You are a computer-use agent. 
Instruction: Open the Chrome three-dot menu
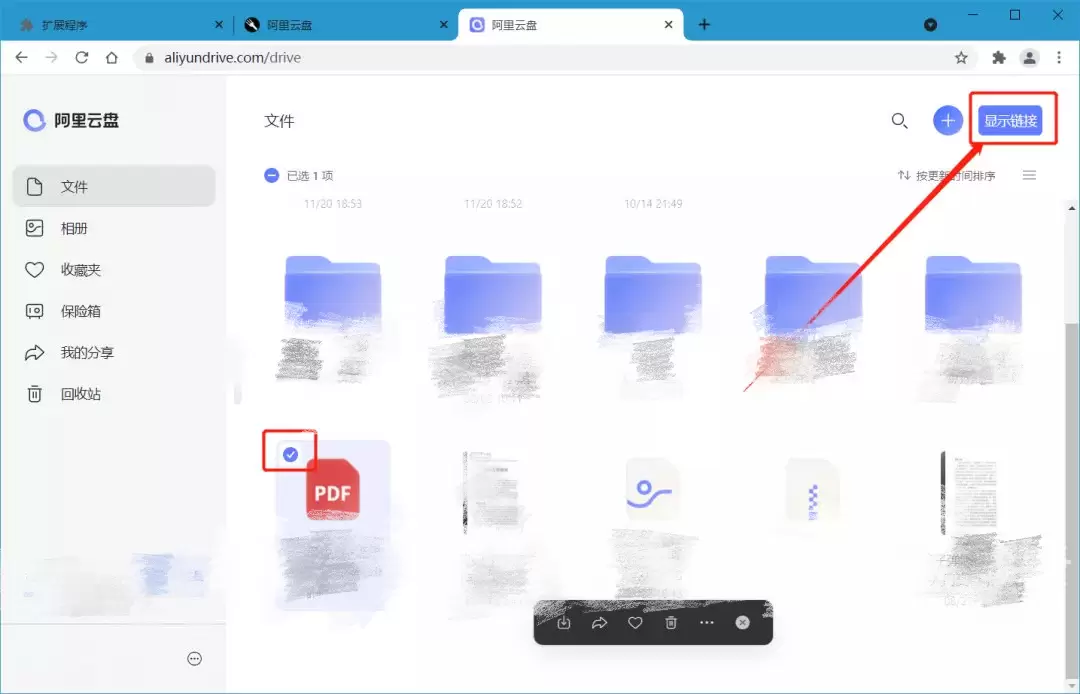(1059, 58)
